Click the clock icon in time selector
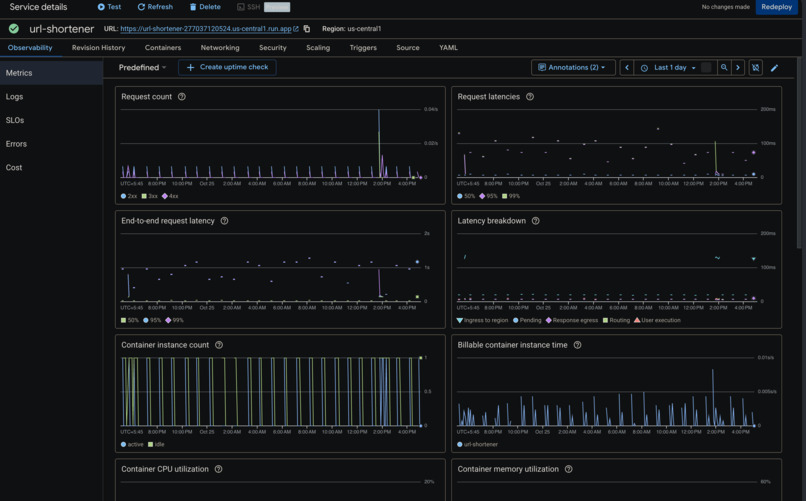 pos(644,68)
